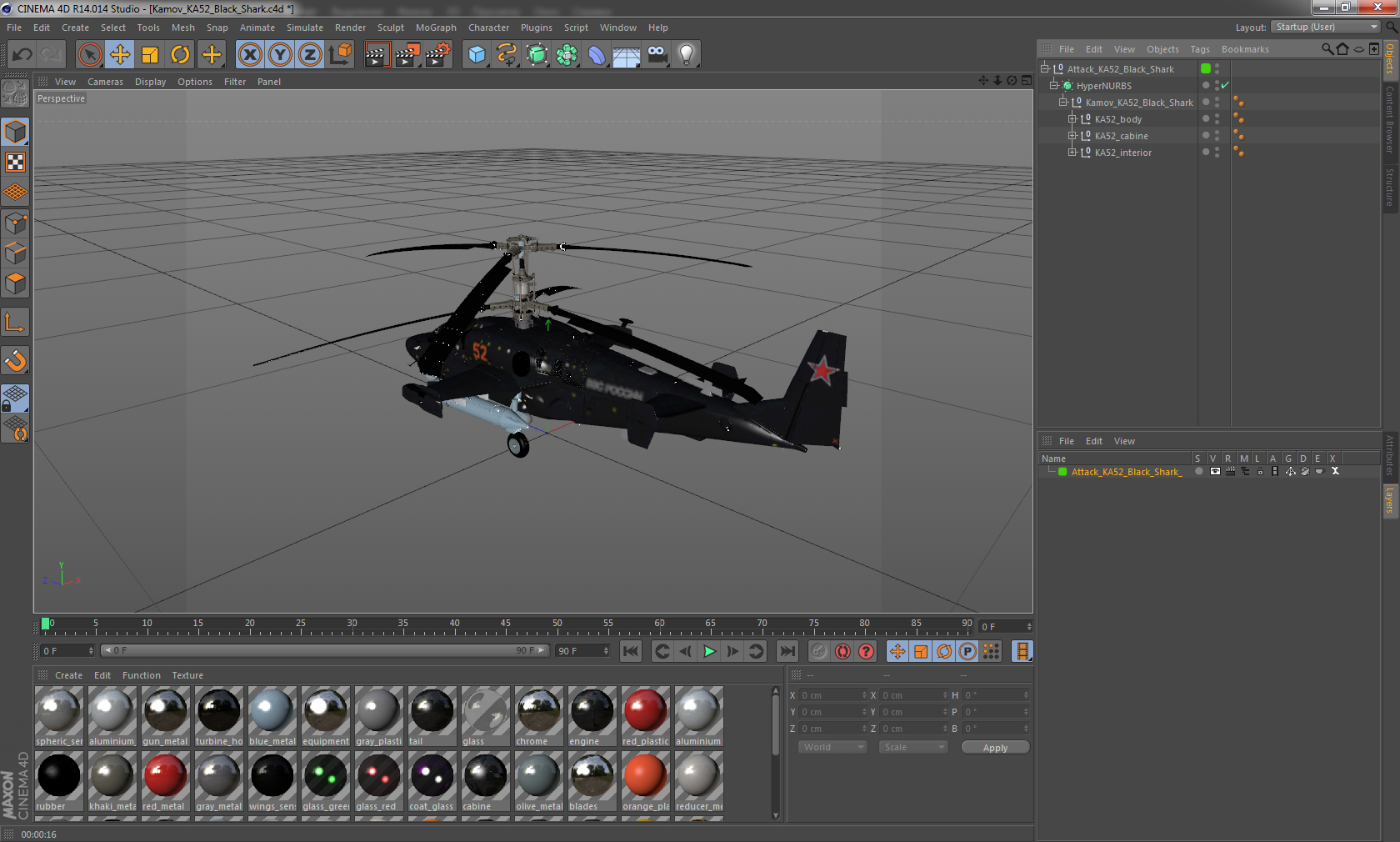The image size is (1400, 842).
Task: Open Layout dropdown Startup (User)
Action: tap(1327, 27)
